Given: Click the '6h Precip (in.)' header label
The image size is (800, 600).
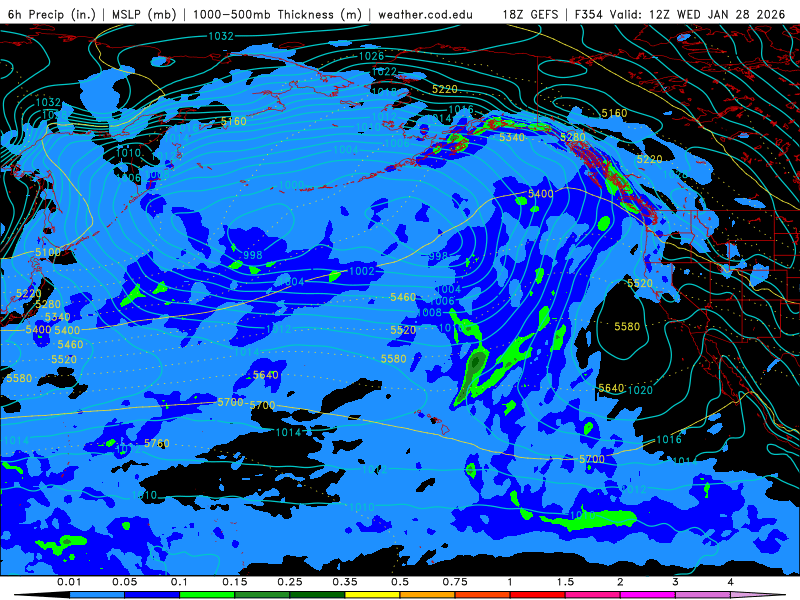Looking at the screenshot, I should (52, 14).
